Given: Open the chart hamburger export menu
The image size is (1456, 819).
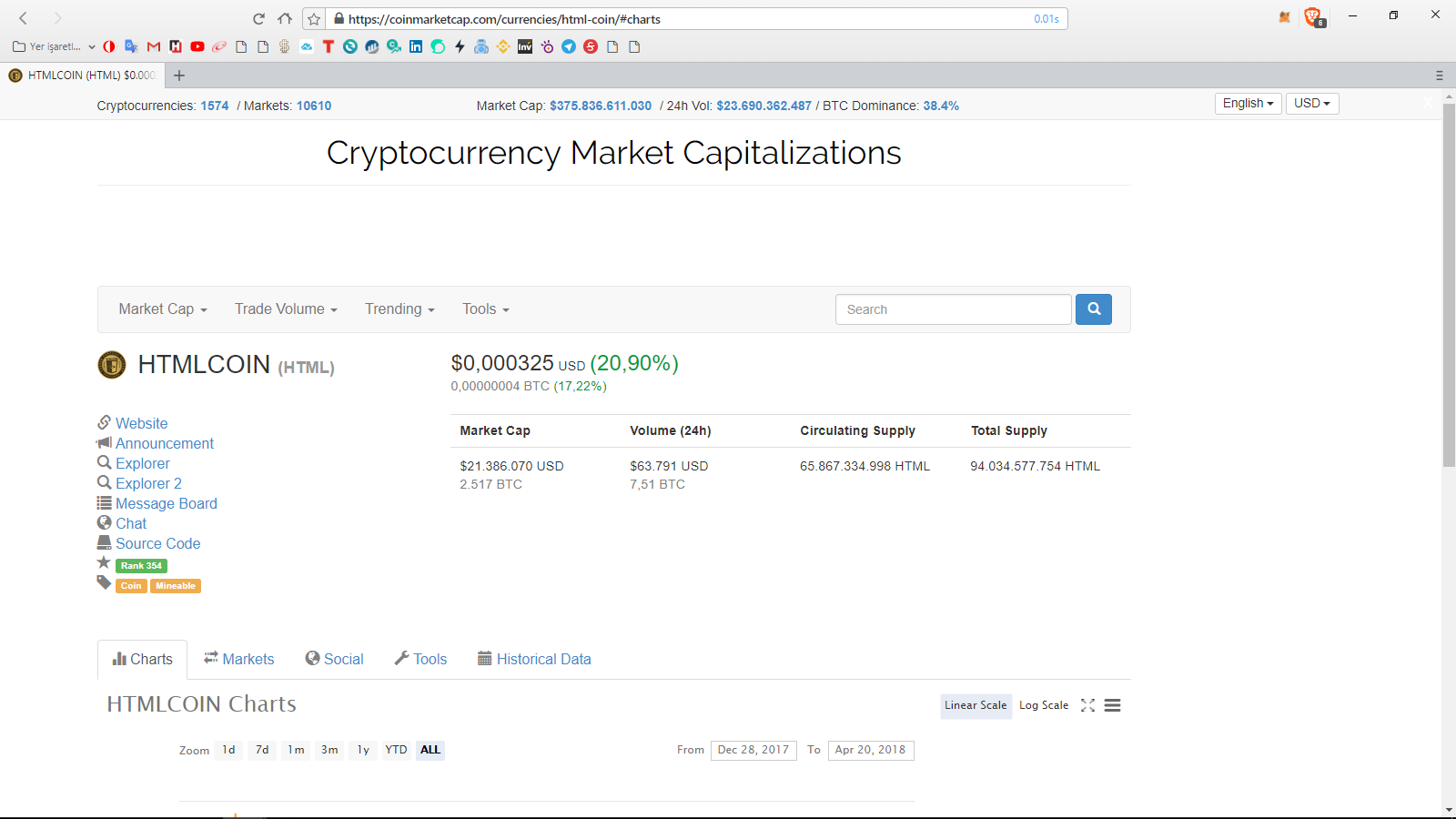Looking at the screenshot, I should tap(1112, 705).
